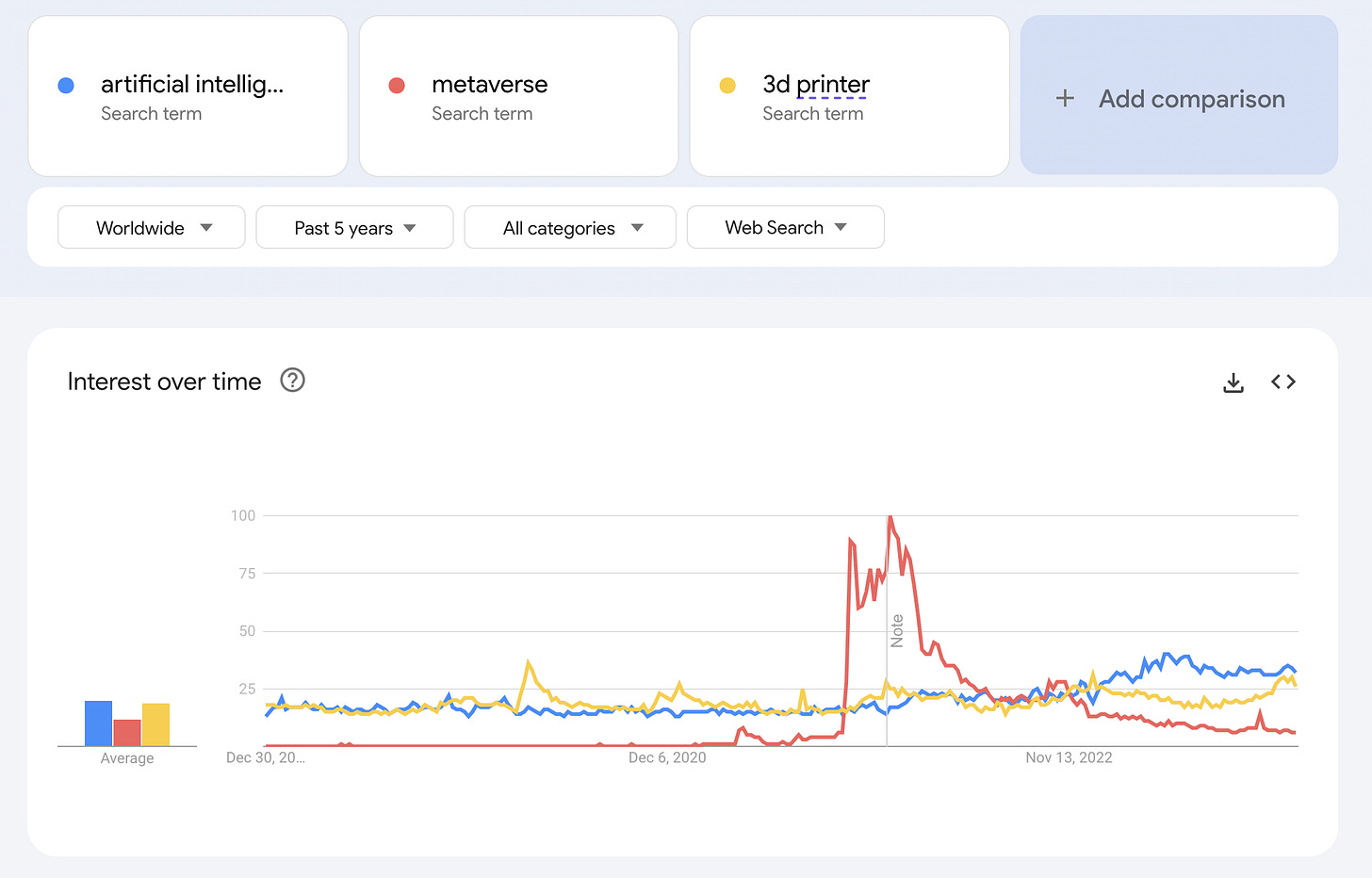
Task: Edit the 3d printer search term
Action: [x=816, y=85]
